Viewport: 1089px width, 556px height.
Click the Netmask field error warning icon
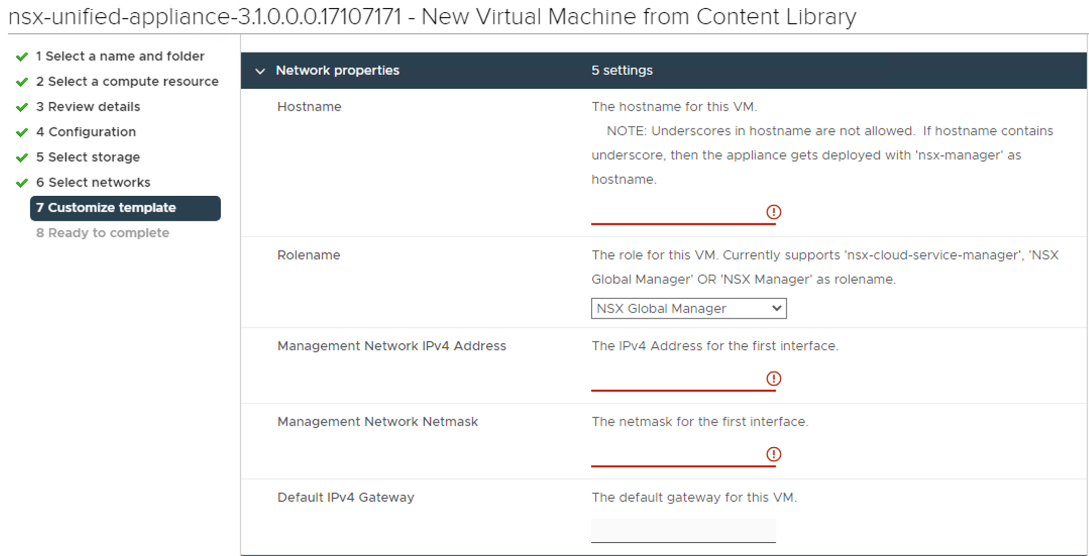(x=773, y=454)
